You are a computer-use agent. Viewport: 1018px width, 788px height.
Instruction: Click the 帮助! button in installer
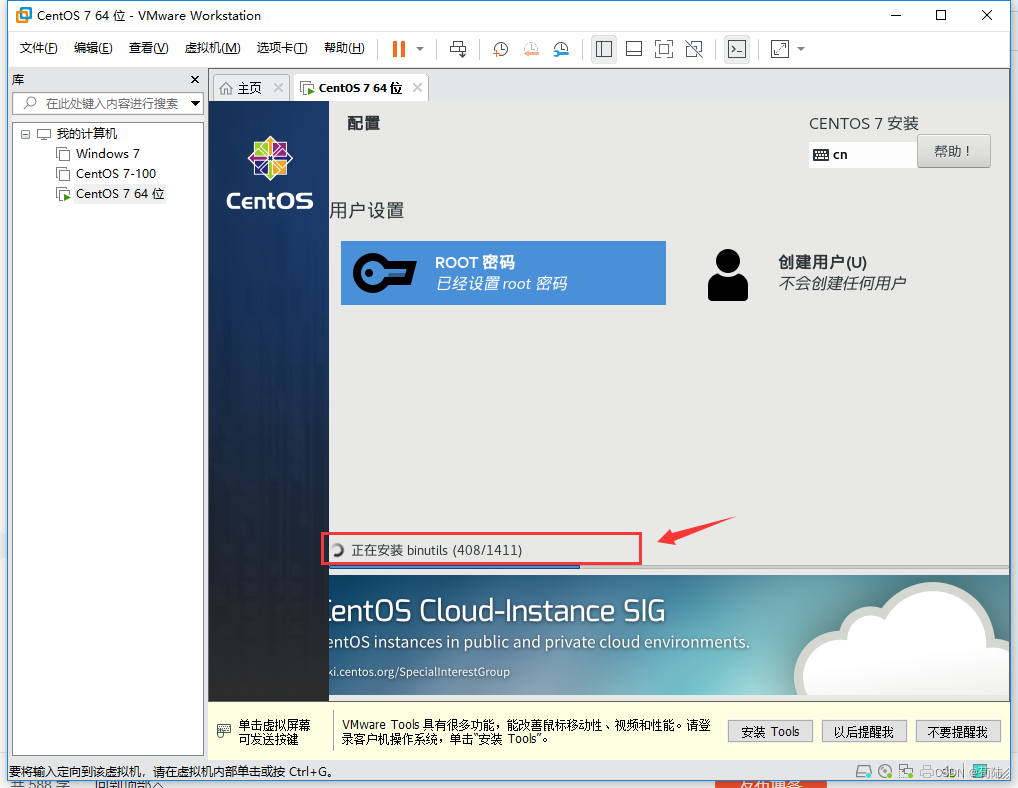coord(953,151)
